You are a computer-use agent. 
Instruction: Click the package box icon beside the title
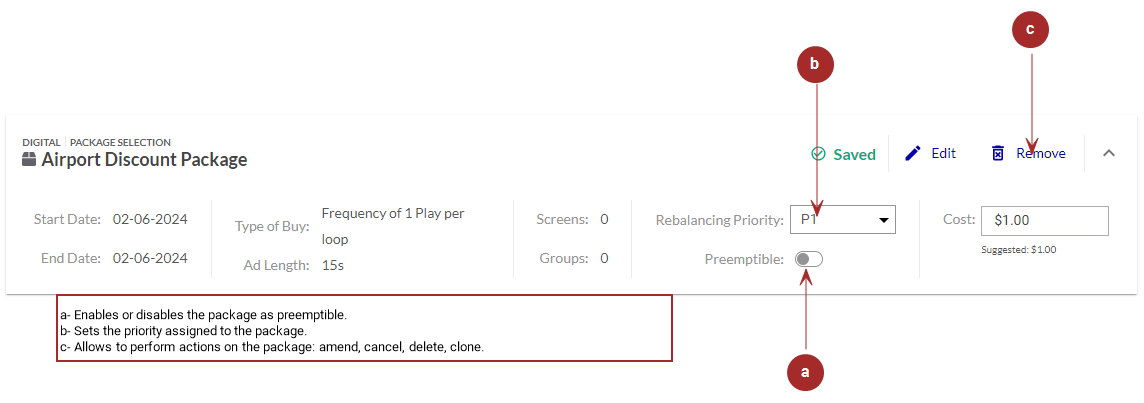[30, 159]
